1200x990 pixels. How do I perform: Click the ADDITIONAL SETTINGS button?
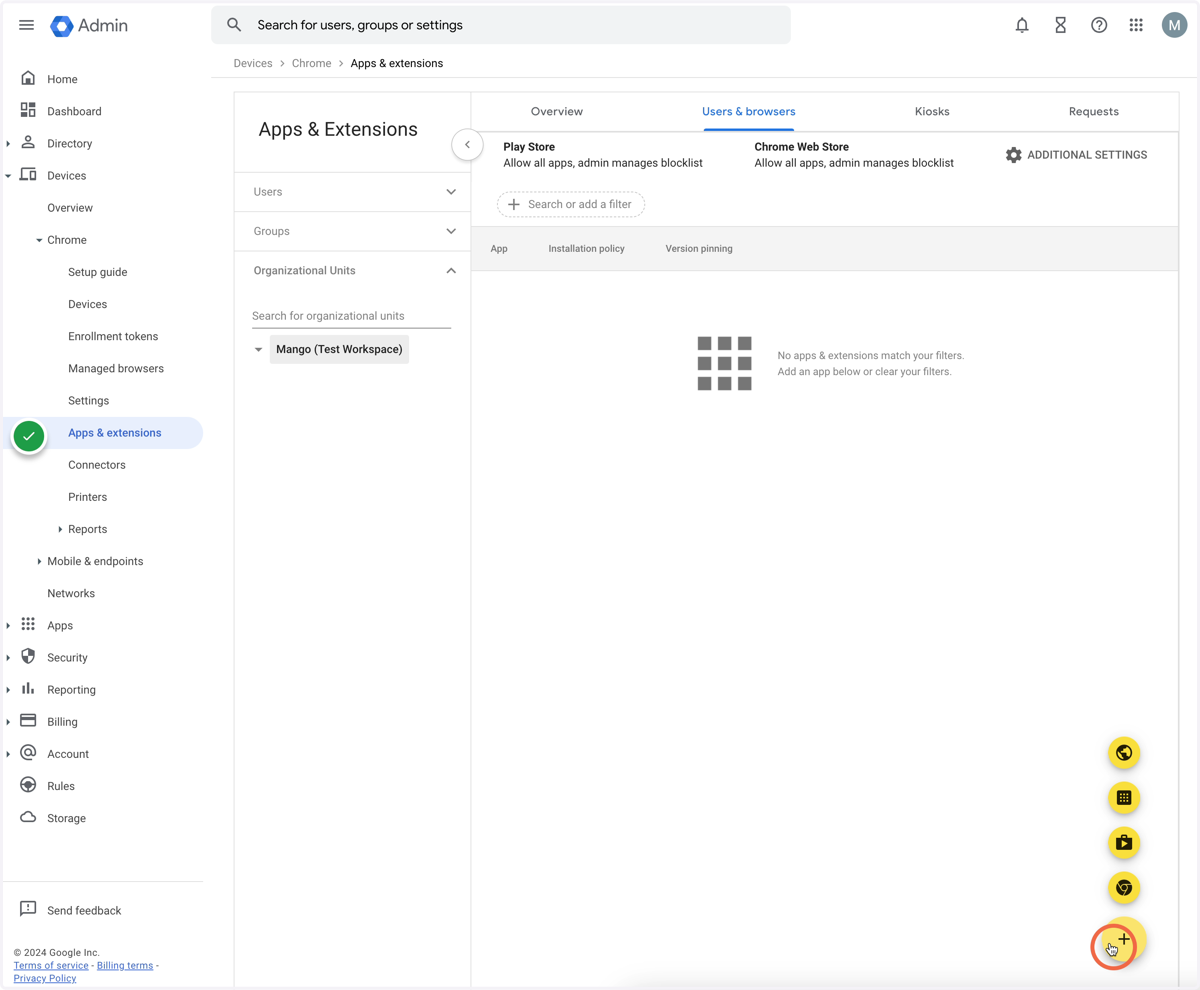[1076, 155]
